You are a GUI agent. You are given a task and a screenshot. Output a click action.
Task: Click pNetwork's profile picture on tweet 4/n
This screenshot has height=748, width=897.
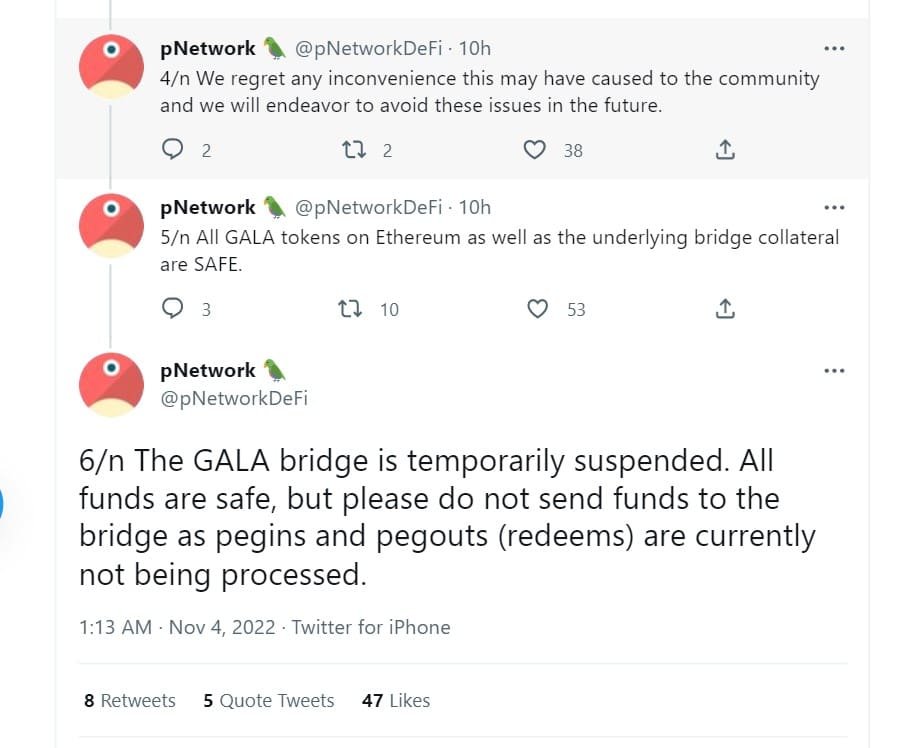click(111, 64)
